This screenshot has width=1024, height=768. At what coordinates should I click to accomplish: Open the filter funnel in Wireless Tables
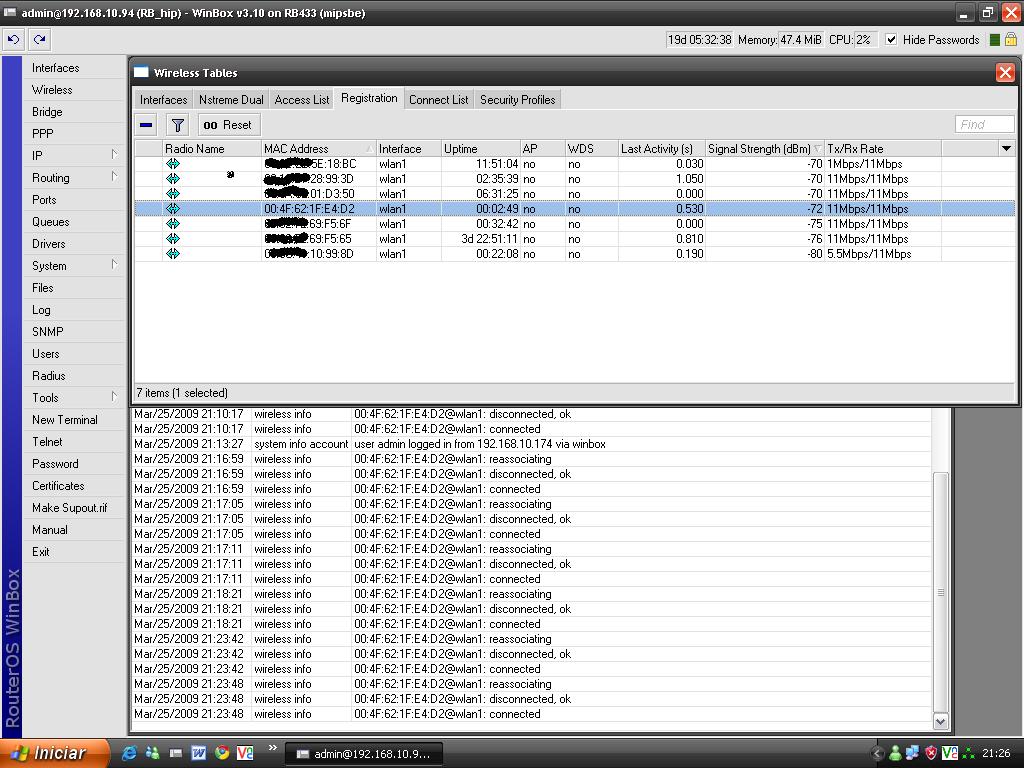pos(178,125)
